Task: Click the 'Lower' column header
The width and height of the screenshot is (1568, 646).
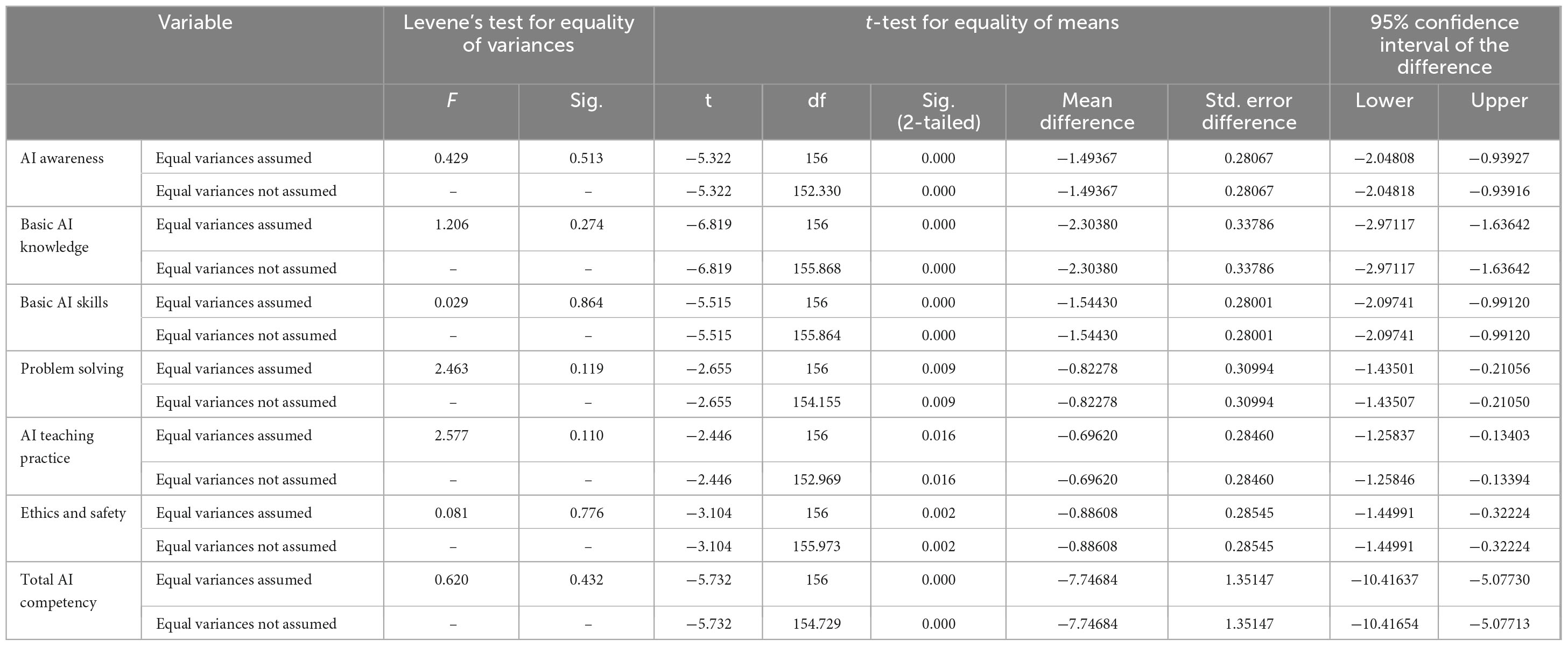Action: point(1383,101)
